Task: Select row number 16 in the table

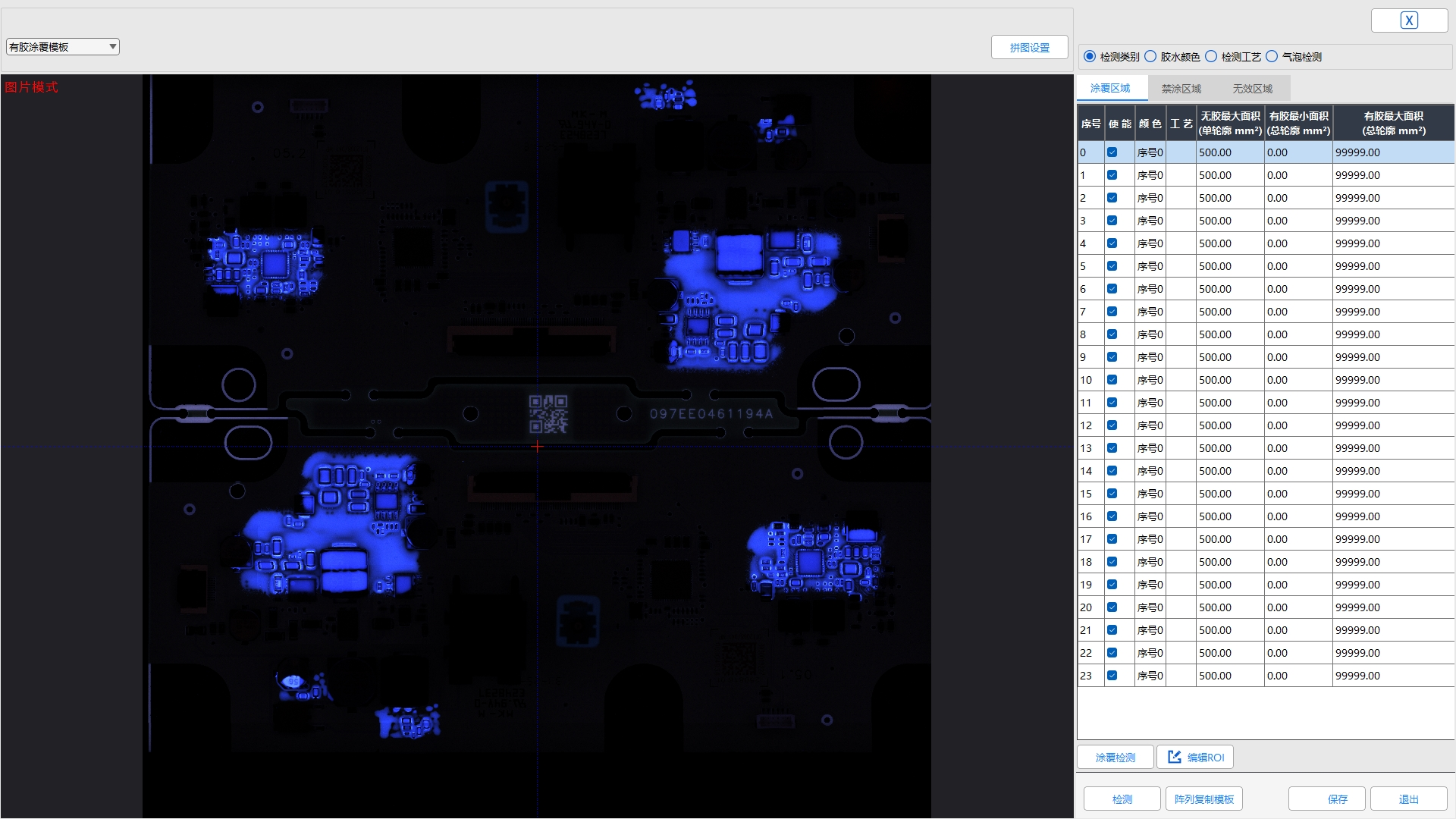Action: coord(1091,516)
